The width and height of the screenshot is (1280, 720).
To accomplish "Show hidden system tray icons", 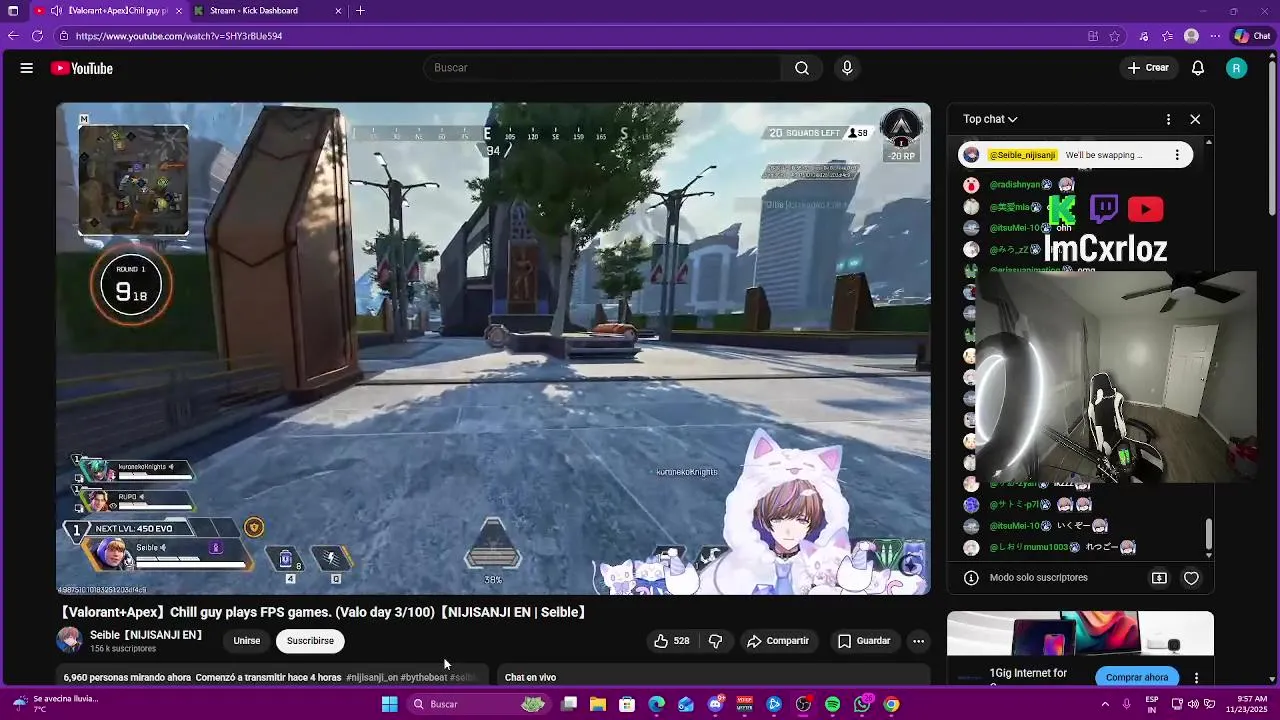I will coord(1104,704).
